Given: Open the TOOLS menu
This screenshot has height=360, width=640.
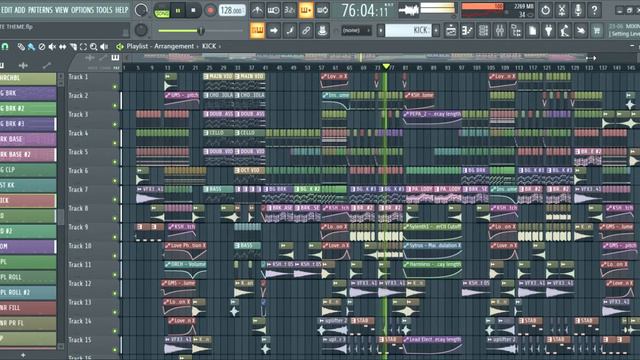Looking at the screenshot, I should tap(104, 10).
